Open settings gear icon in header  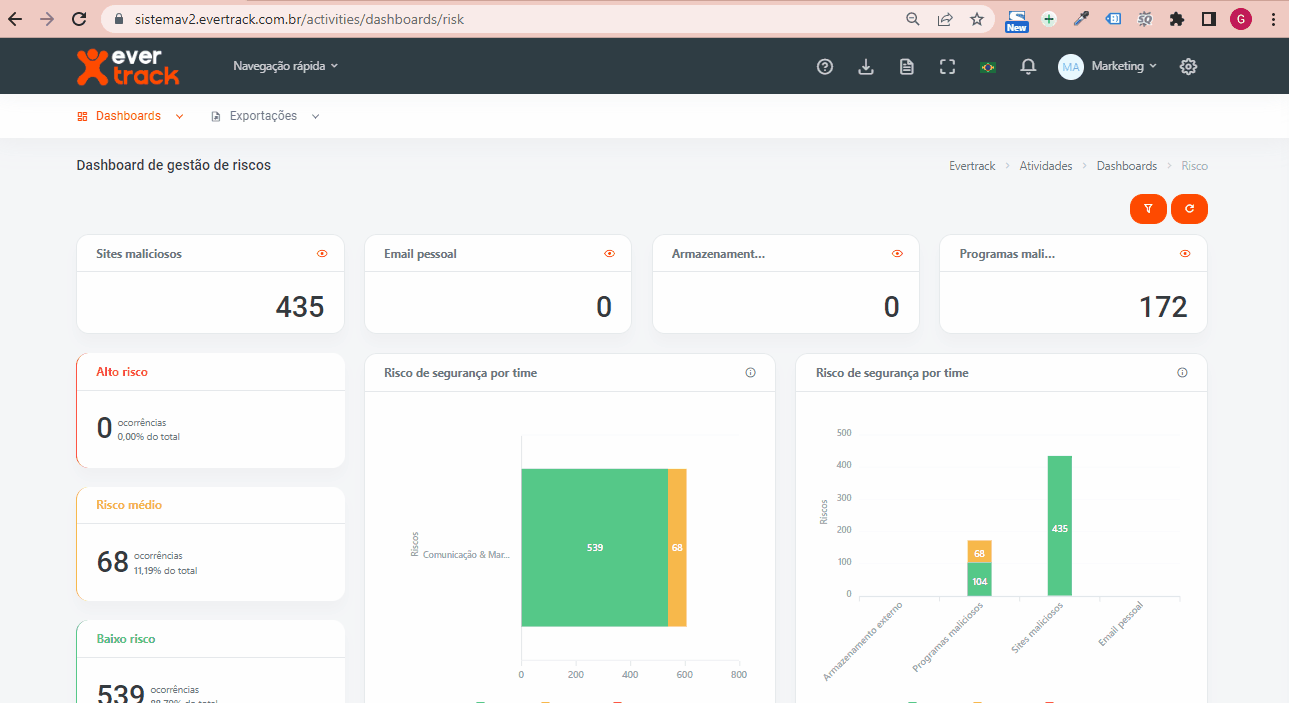pyautogui.click(x=1188, y=67)
